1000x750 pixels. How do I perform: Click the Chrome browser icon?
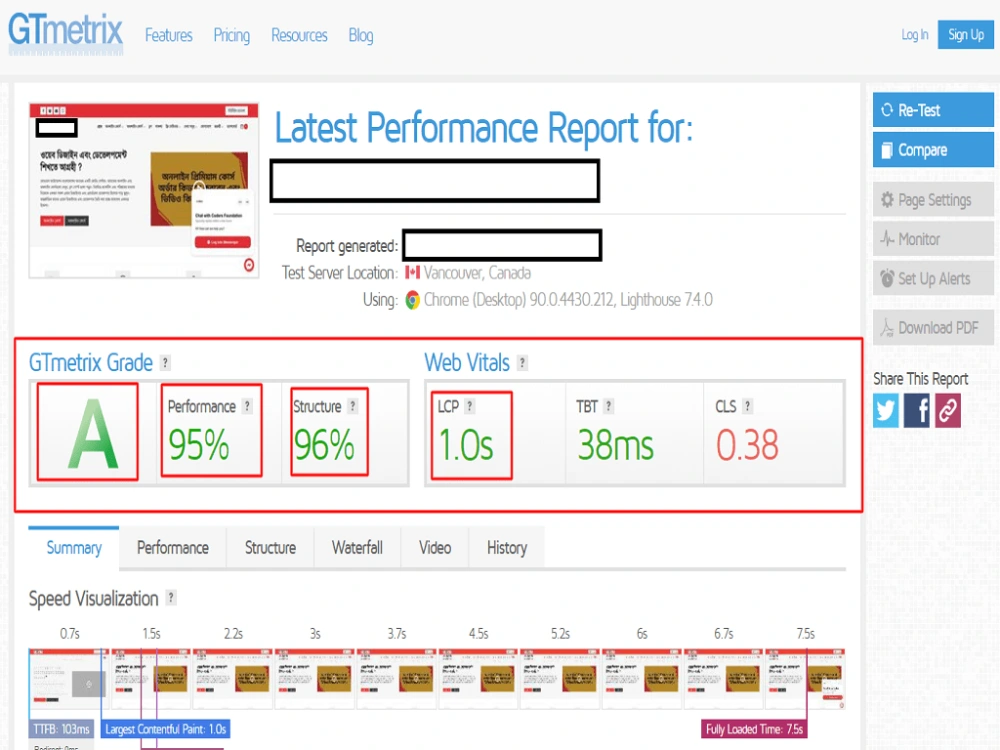413,300
